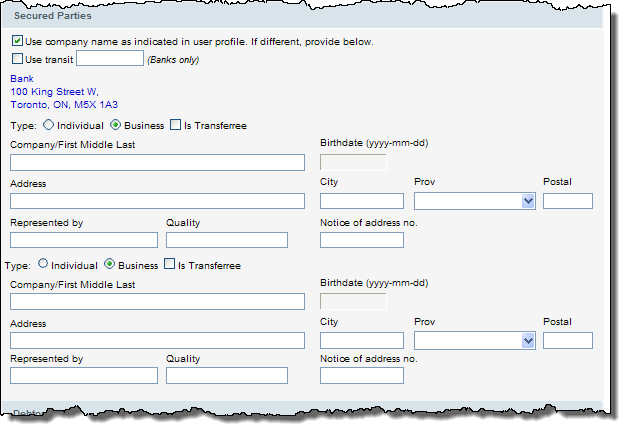Click second 'Represented by' input field
This screenshot has height=431, width=627.
84,376
